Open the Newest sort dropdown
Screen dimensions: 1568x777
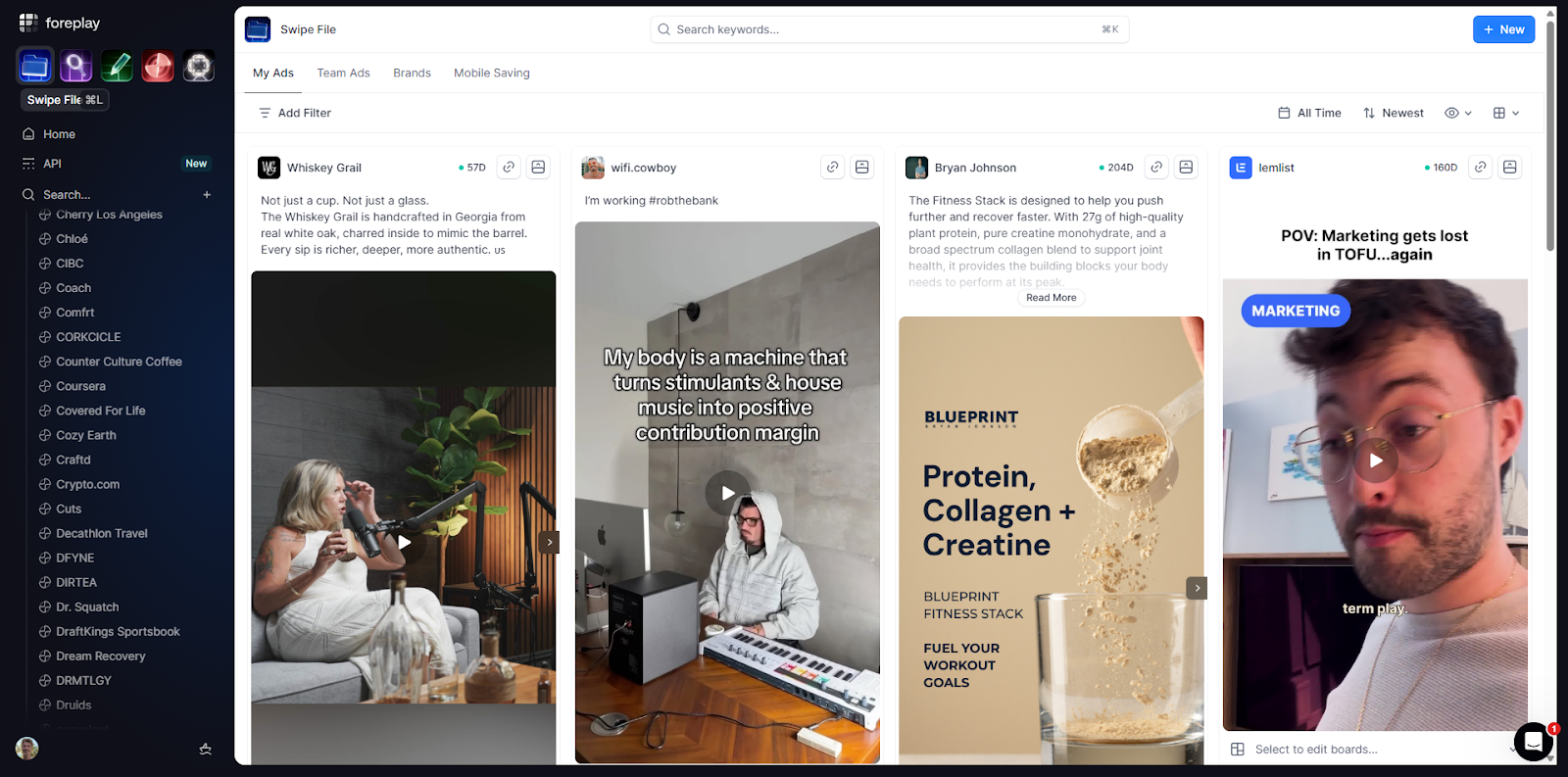(x=1394, y=113)
